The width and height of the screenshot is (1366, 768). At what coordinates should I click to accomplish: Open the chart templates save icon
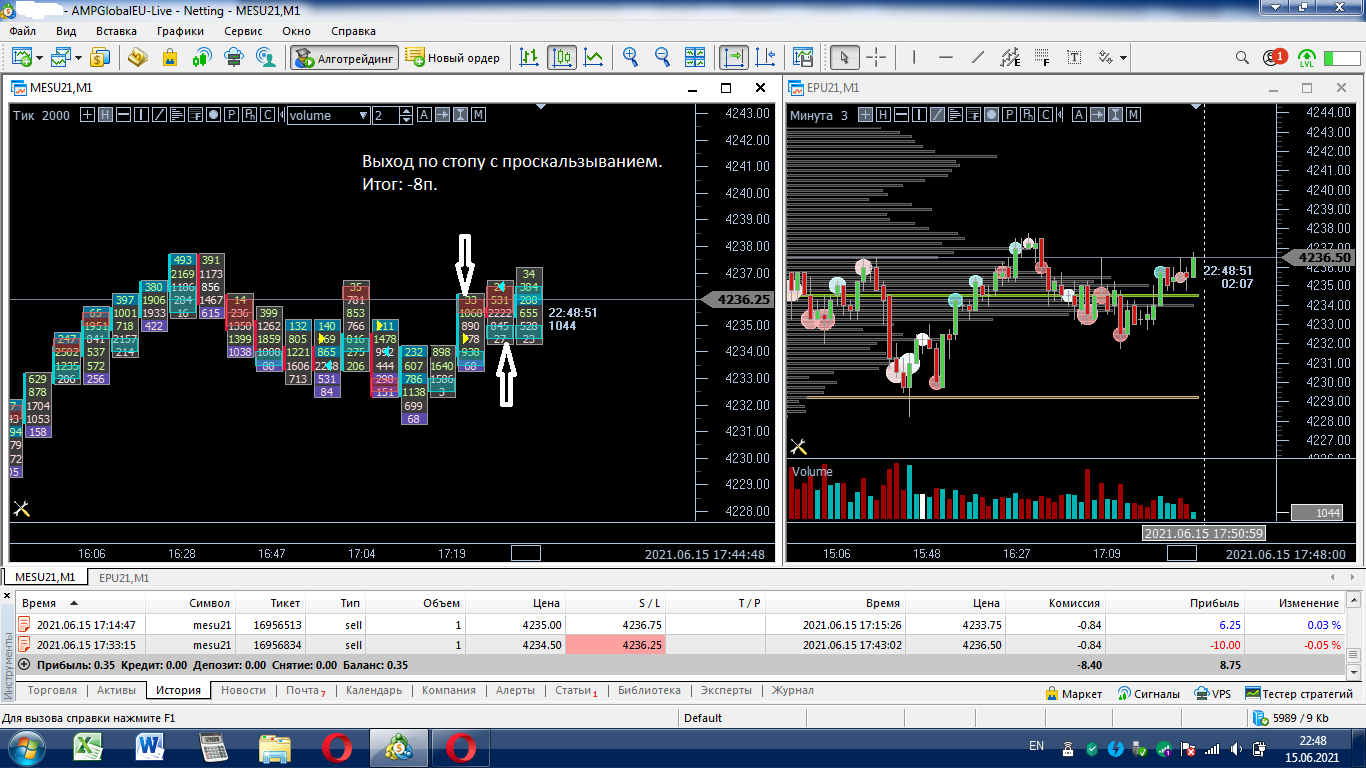803,57
